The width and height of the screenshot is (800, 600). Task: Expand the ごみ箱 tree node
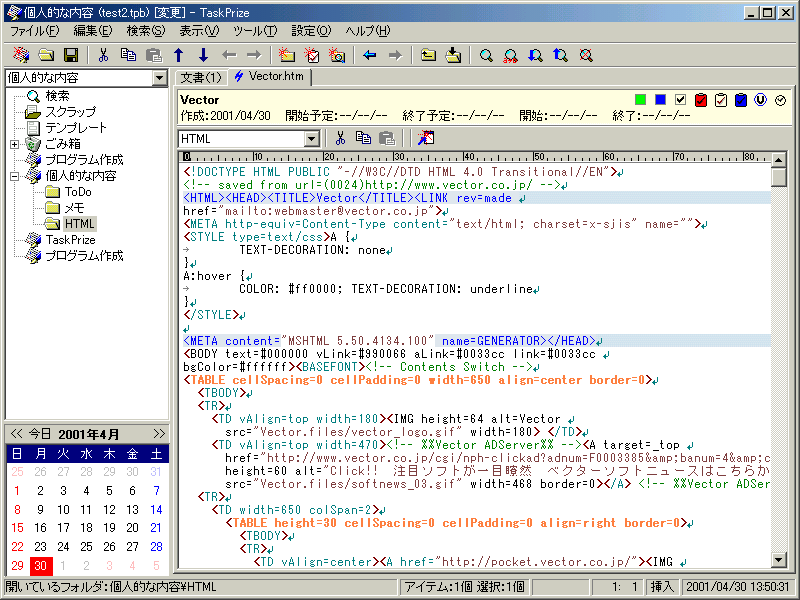[15, 144]
